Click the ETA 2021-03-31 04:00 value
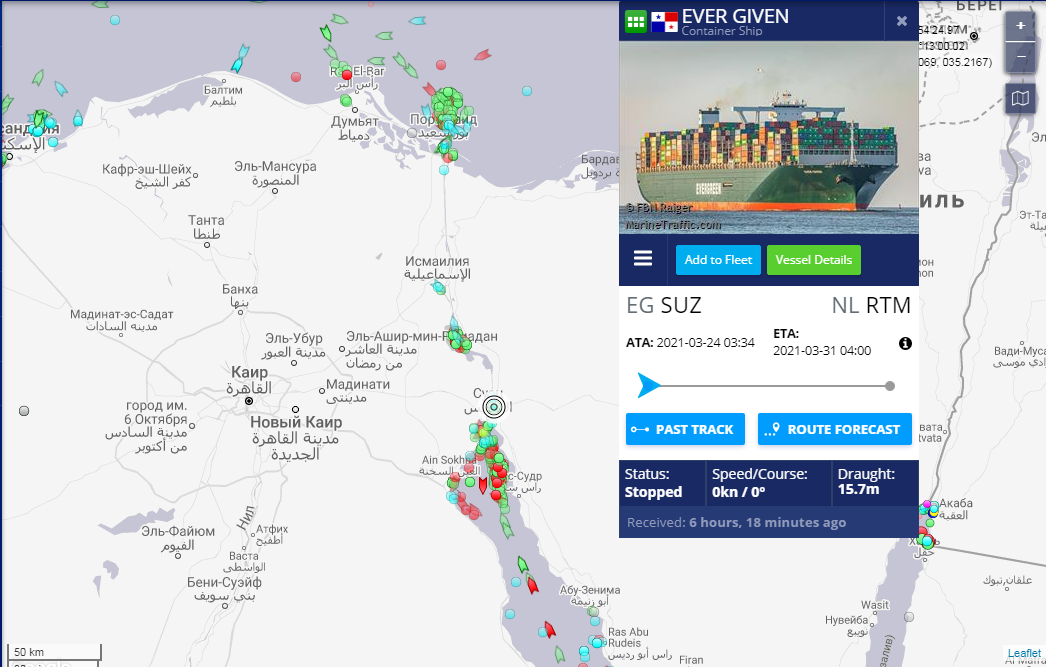Viewport: 1046px width, 667px height. click(x=822, y=351)
